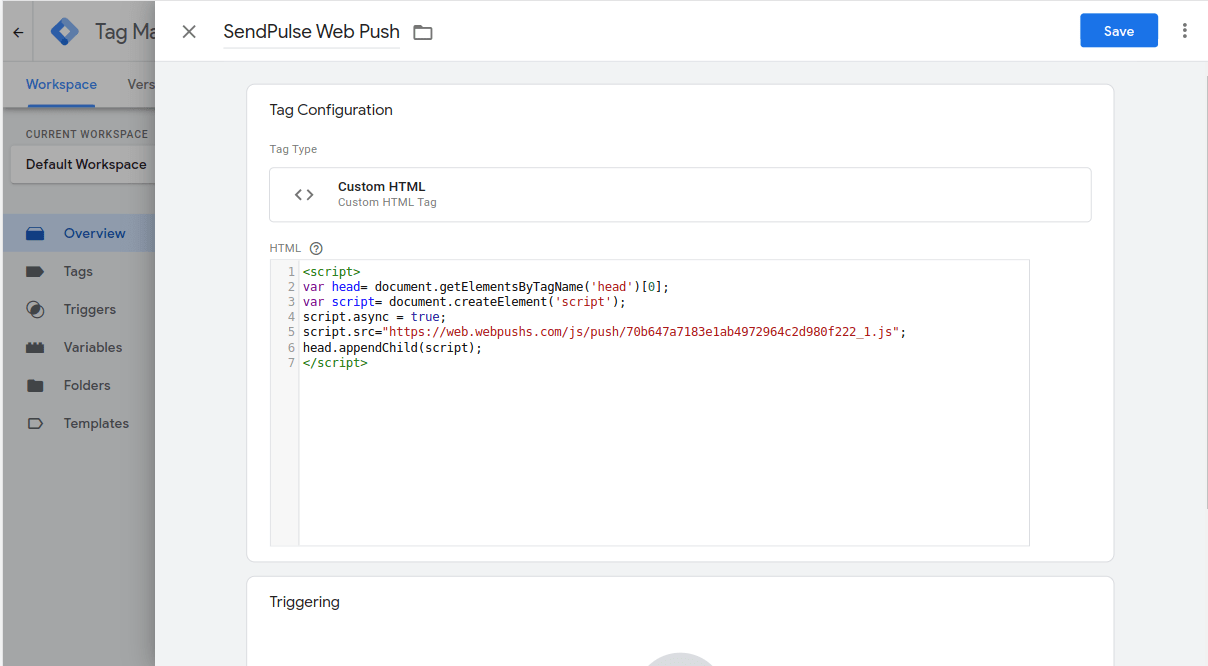The image size is (1208, 666).
Task: Close the tag editor with X icon
Action: (x=189, y=32)
